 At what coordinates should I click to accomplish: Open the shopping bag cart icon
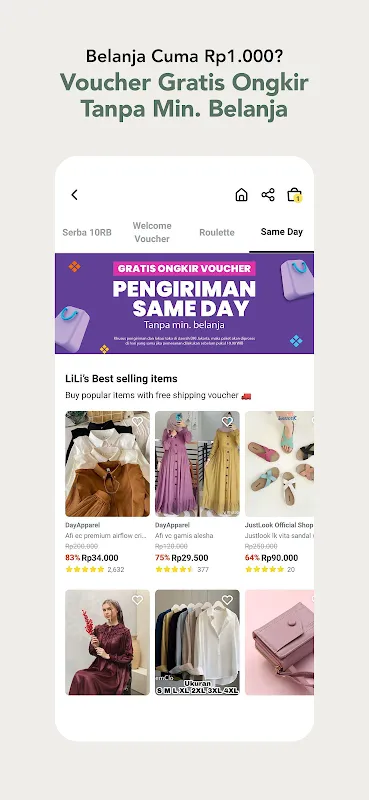tap(294, 194)
